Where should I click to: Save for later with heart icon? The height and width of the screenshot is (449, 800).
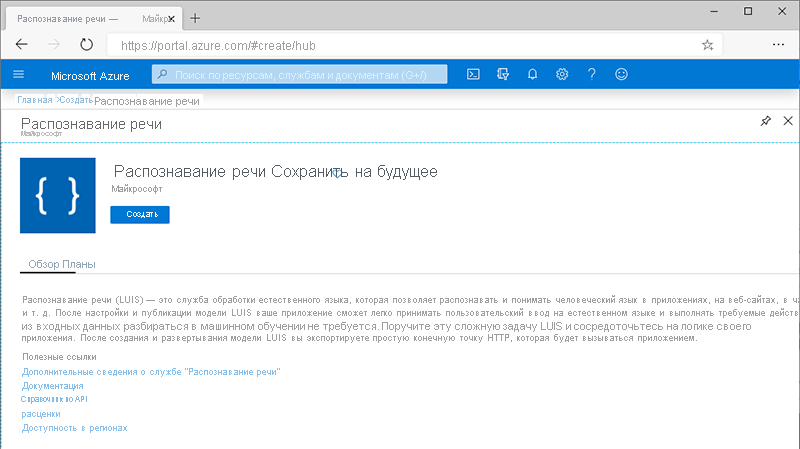(337, 174)
